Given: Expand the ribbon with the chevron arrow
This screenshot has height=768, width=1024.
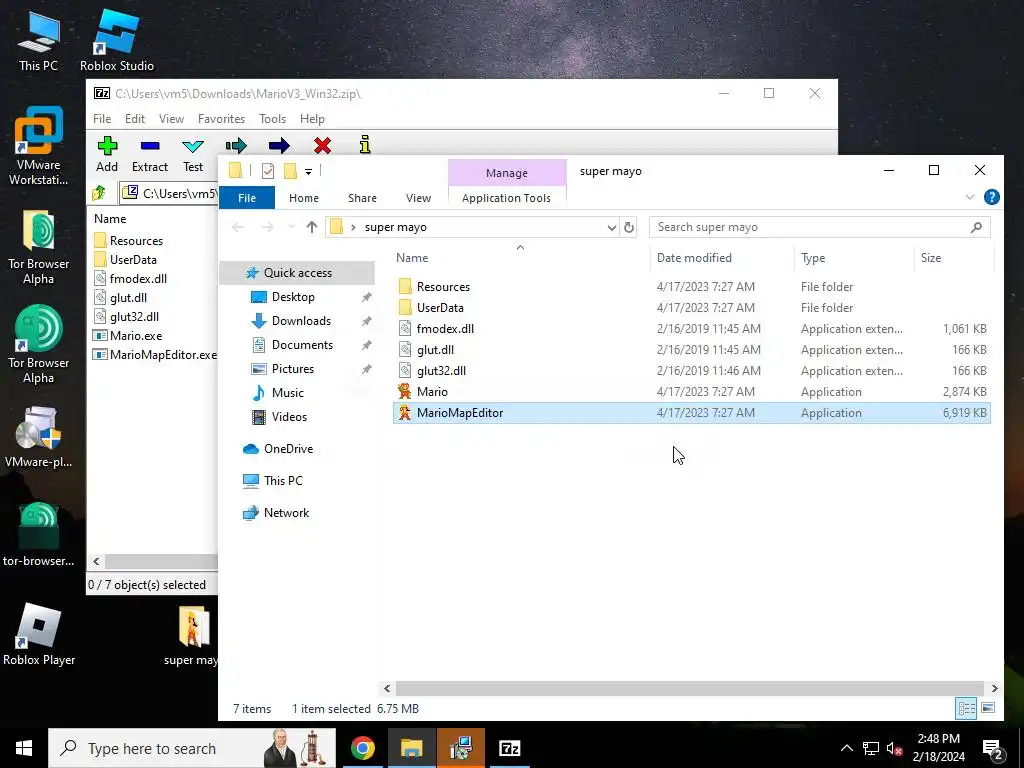Looking at the screenshot, I should point(970,197).
